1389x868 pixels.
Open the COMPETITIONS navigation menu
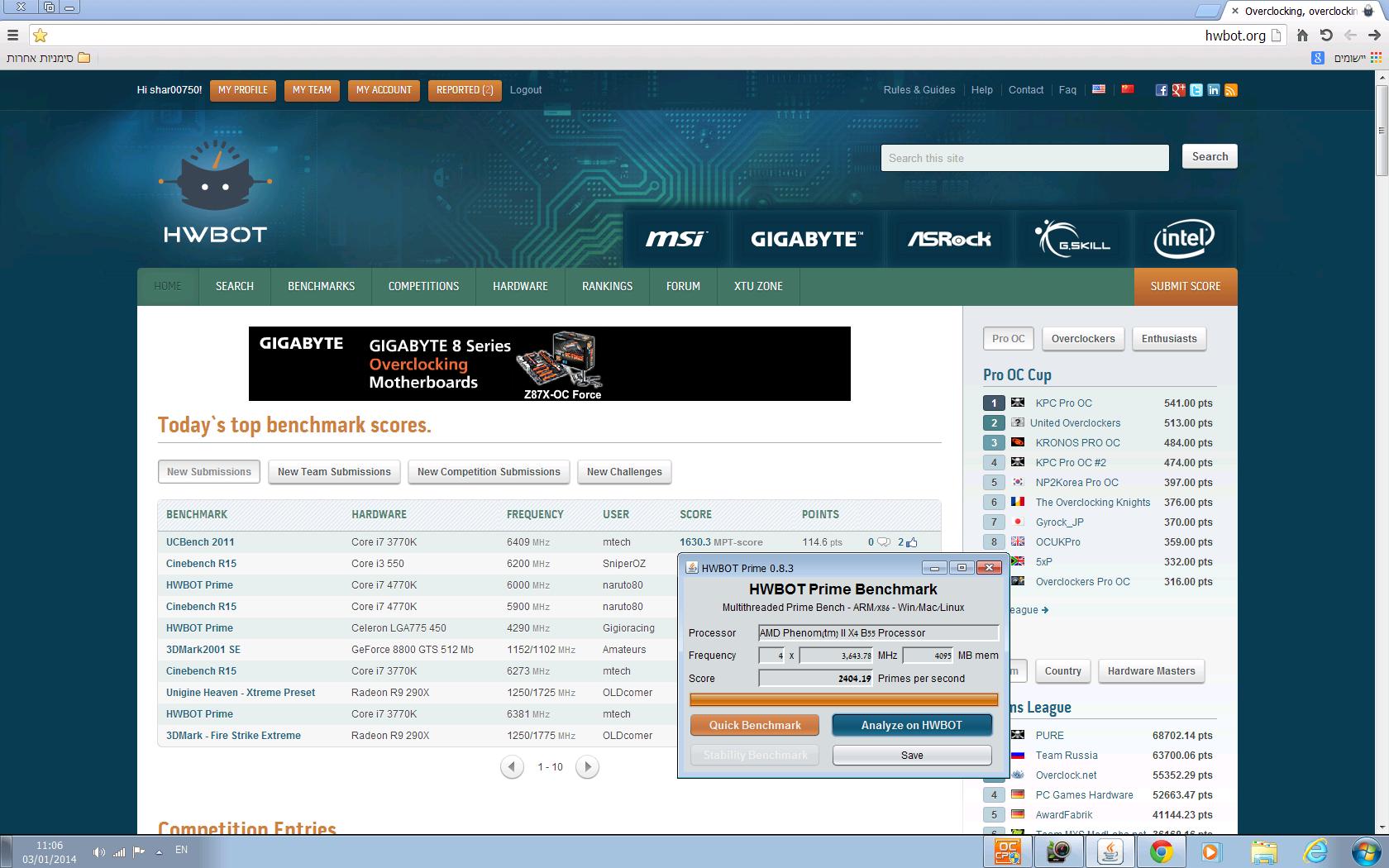(x=423, y=286)
